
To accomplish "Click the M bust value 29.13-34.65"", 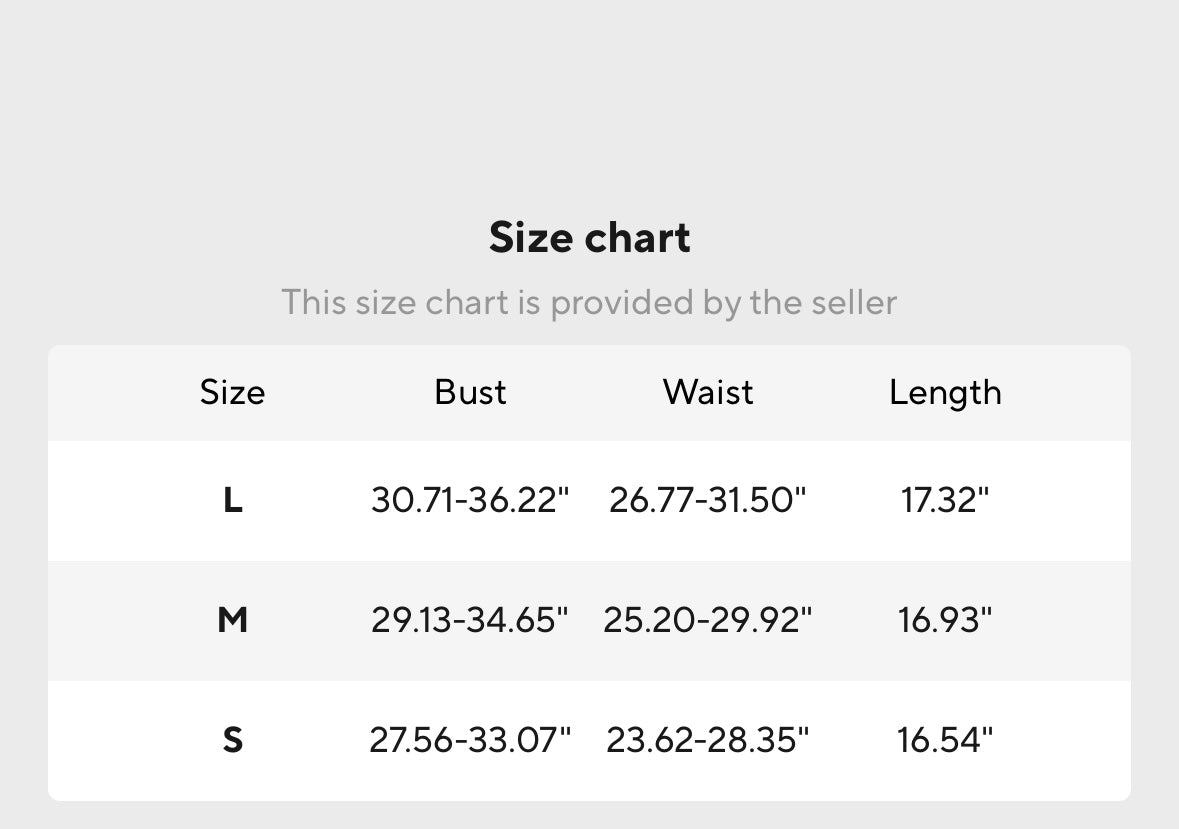I will tap(470, 620).
